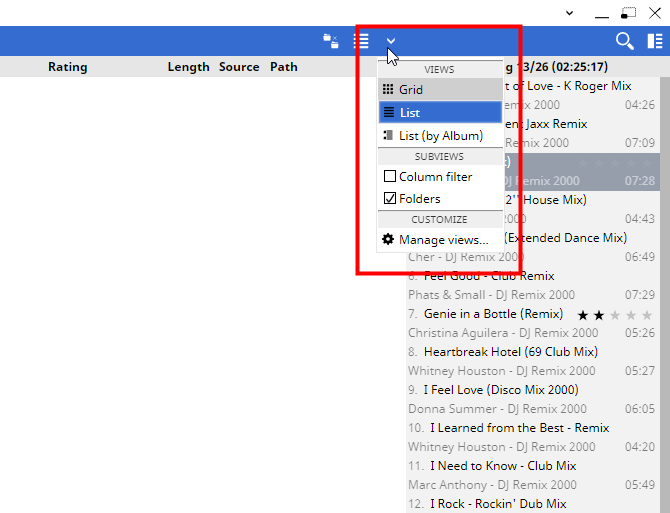Open the title bar chevron dropdown
Viewport: 670px width, 513px height.
pos(569,13)
